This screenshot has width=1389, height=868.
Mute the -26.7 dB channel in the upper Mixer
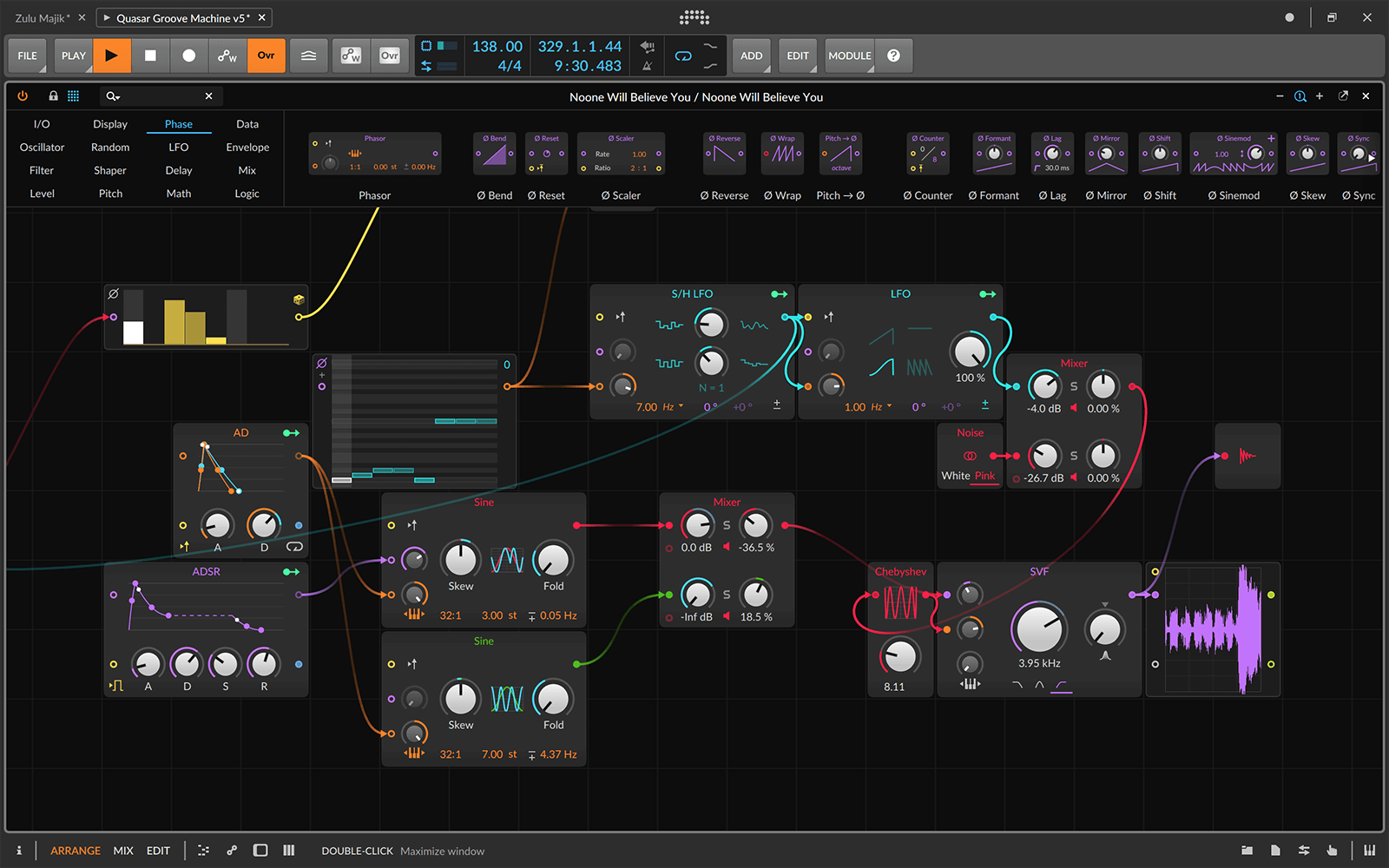click(x=1074, y=477)
